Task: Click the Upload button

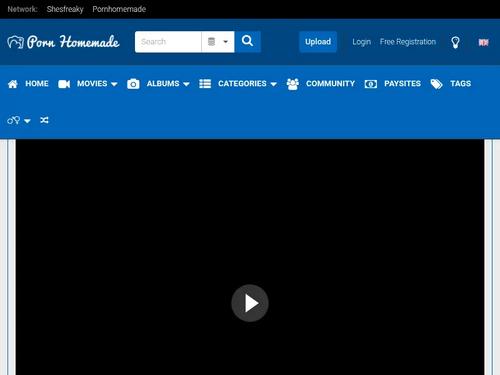Action: tap(318, 42)
